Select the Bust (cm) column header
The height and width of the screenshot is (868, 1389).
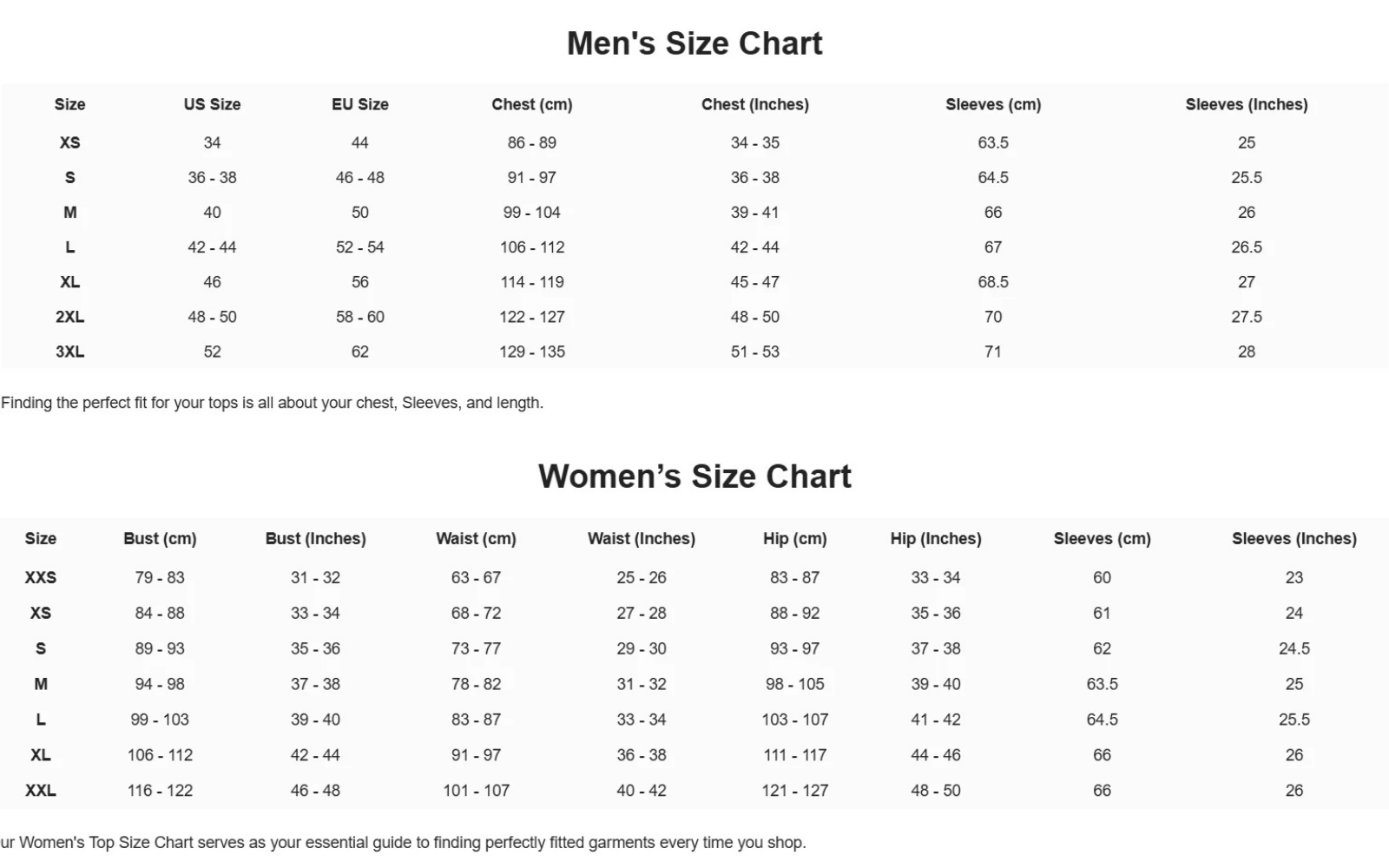160,538
